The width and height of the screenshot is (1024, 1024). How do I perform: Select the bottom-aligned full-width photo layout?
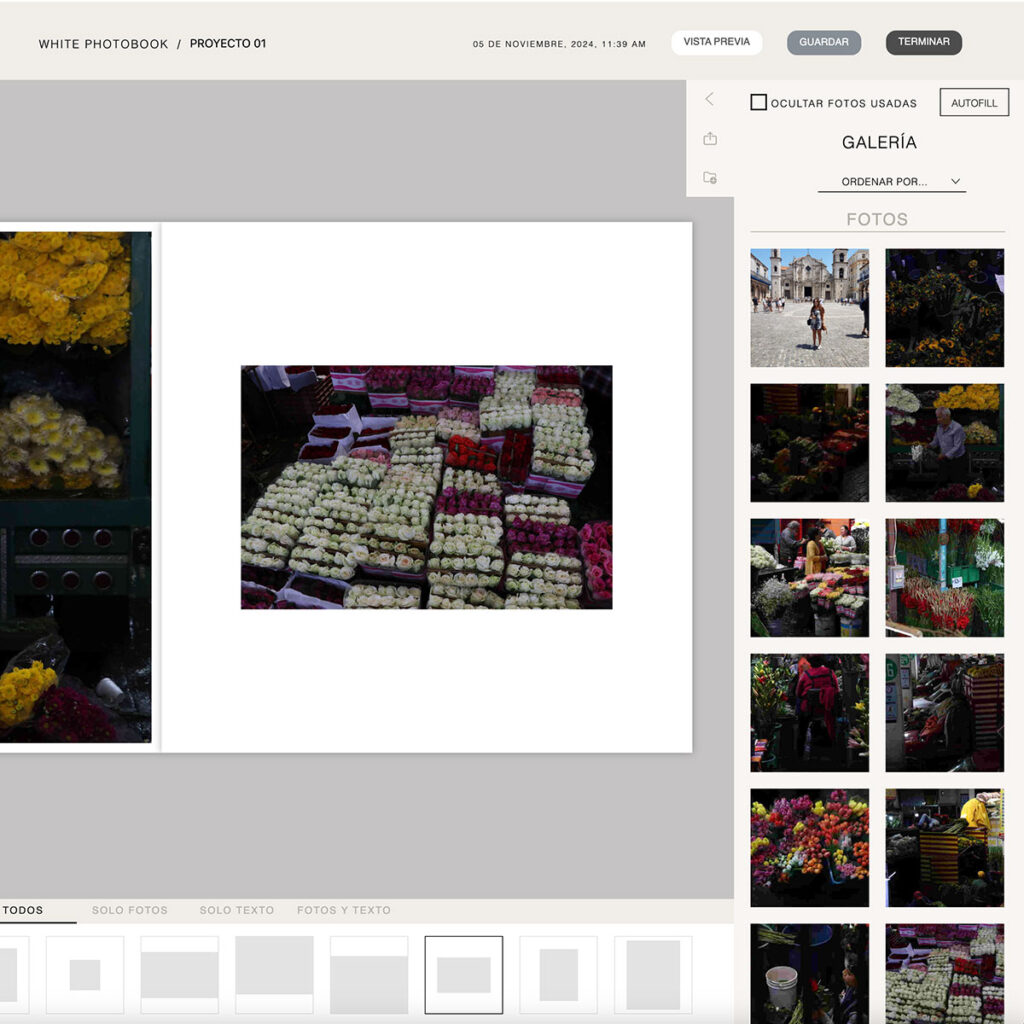tap(369, 975)
